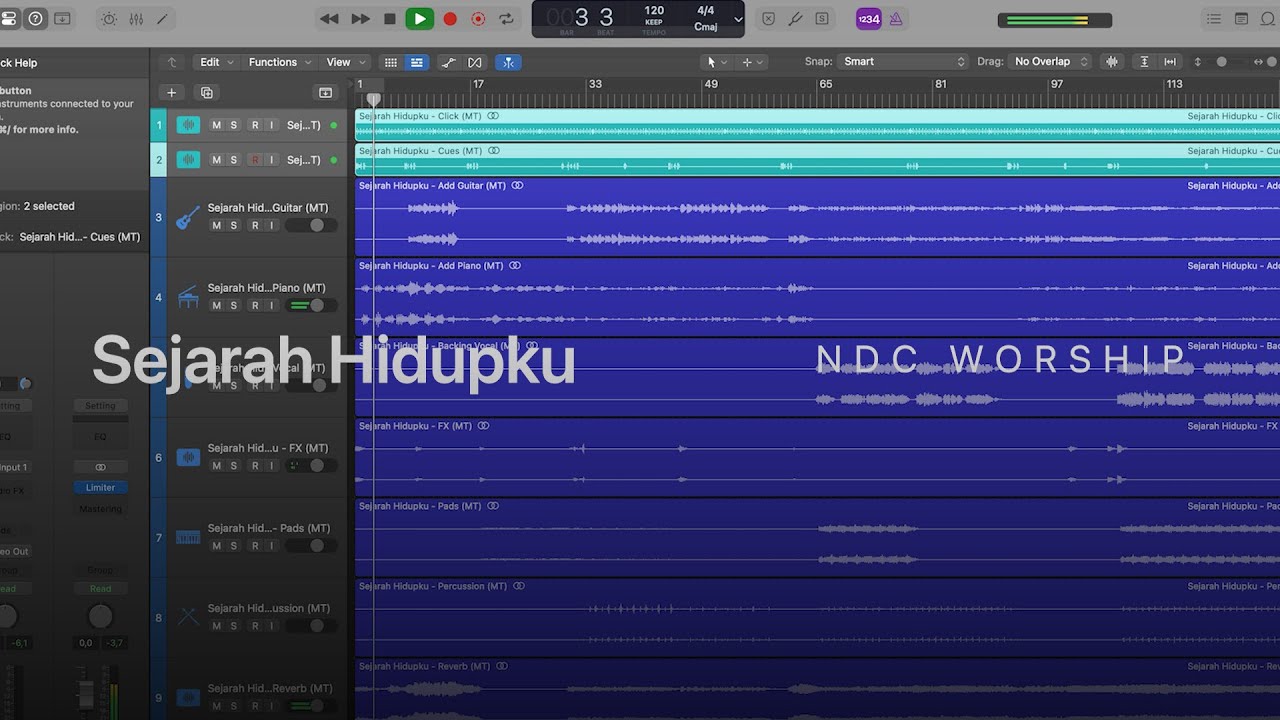
Task: Toggle the Solo button in the control bar
Action: point(822,18)
